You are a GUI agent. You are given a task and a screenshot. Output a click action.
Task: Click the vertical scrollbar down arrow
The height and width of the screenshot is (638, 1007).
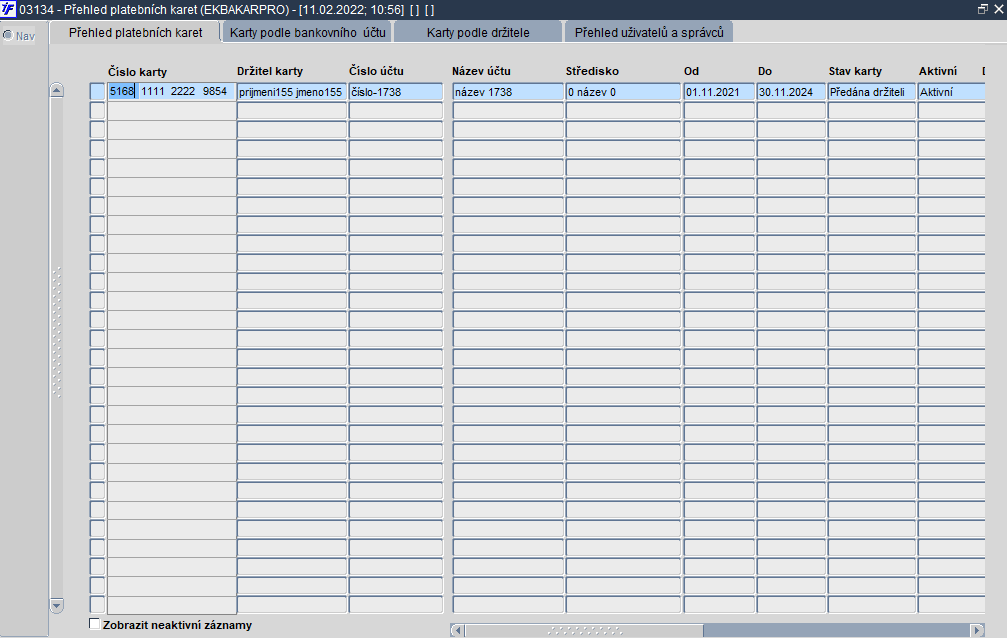pyautogui.click(x=57, y=605)
